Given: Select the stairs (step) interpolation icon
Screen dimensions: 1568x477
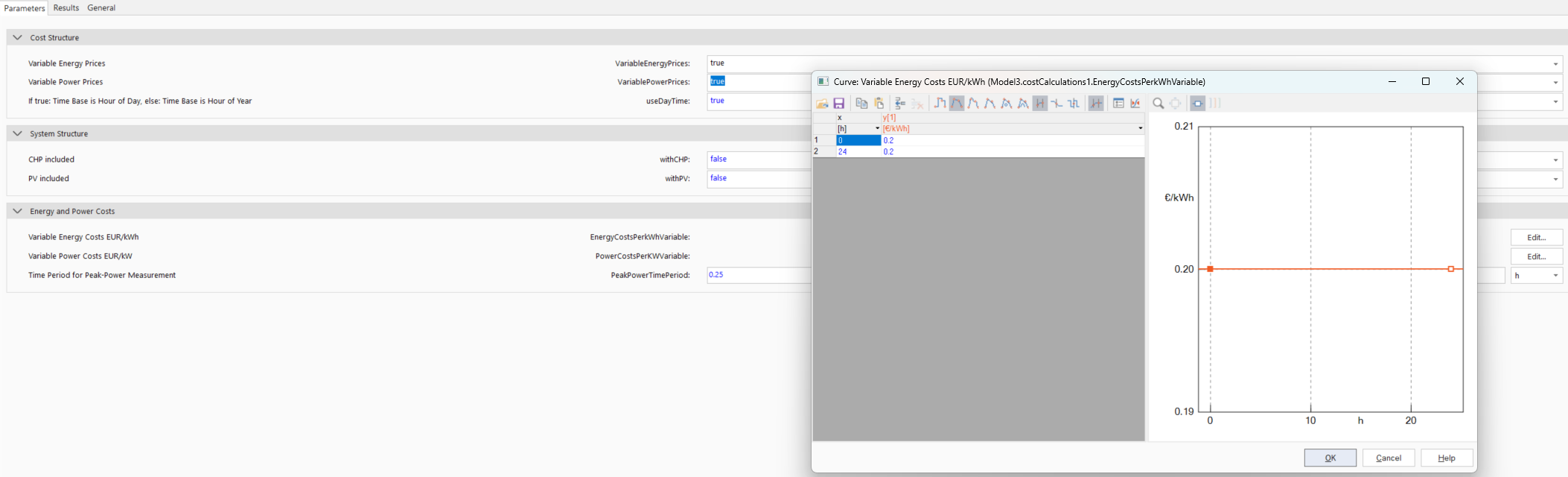Looking at the screenshot, I should coord(940,103).
